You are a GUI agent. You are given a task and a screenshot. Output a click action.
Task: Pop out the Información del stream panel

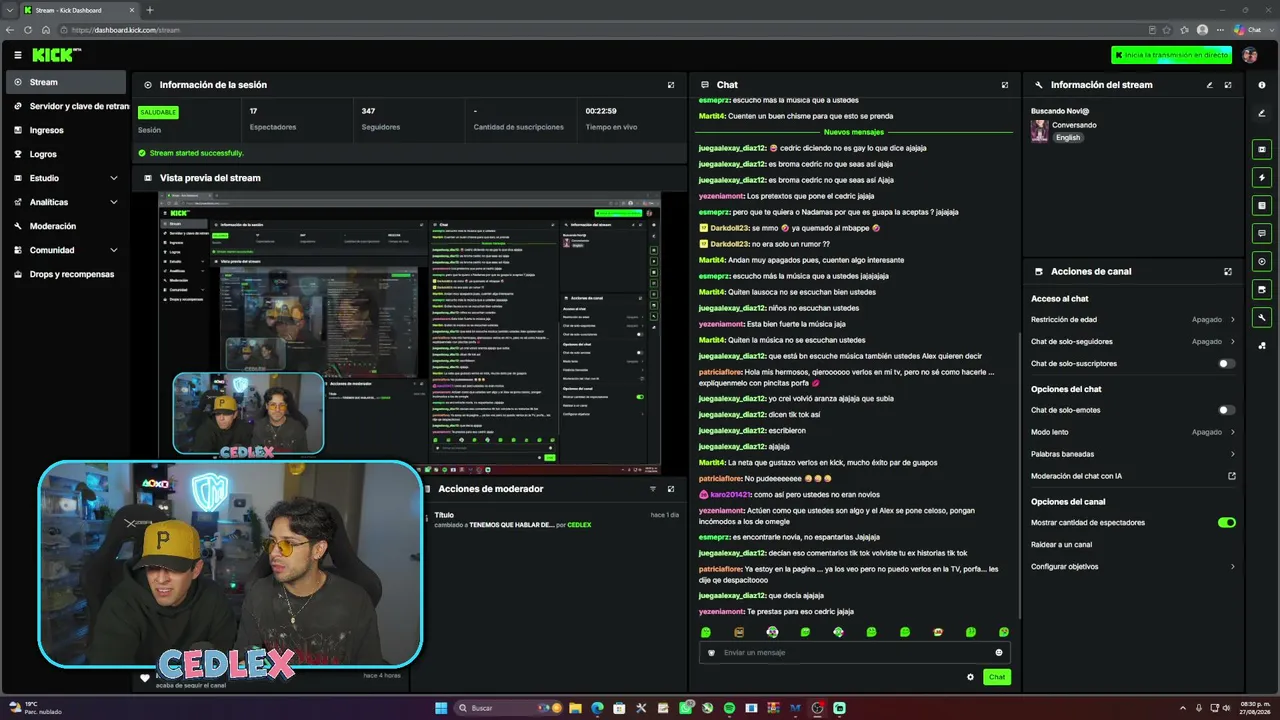(x=1228, y=85)
